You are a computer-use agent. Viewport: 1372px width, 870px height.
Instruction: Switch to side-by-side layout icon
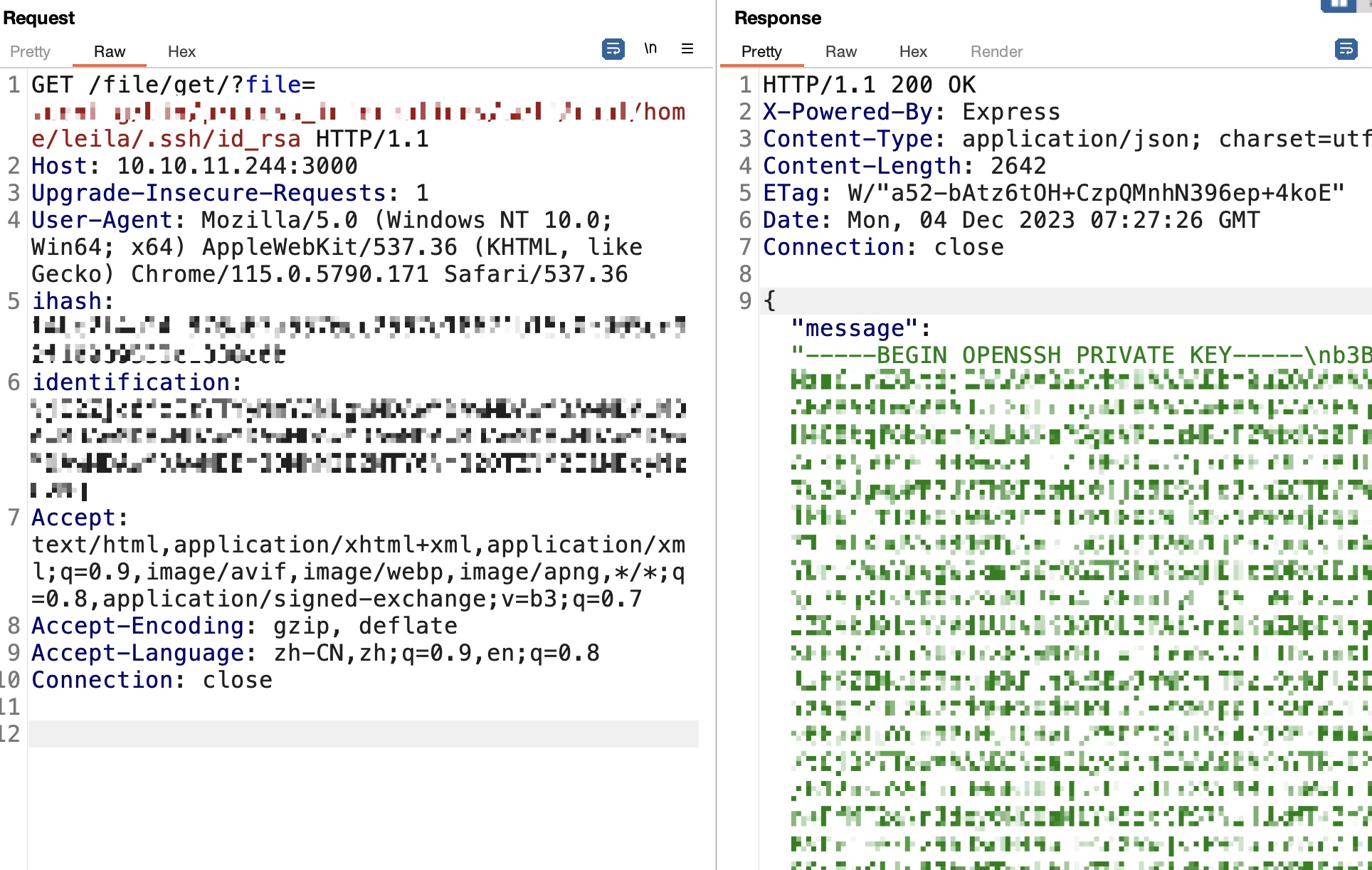coord(1339,4)
